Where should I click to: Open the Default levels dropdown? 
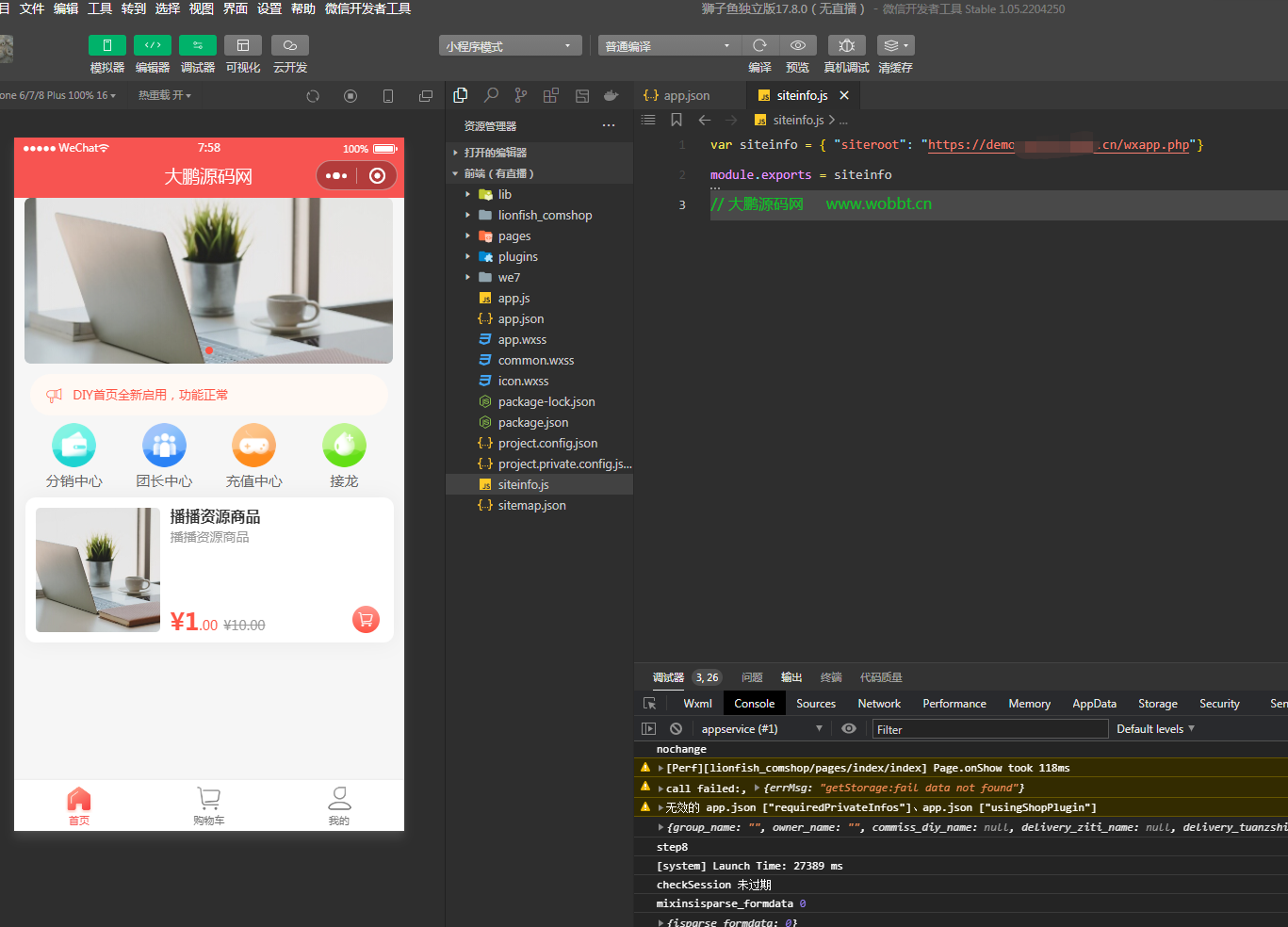pos(1155,729)
